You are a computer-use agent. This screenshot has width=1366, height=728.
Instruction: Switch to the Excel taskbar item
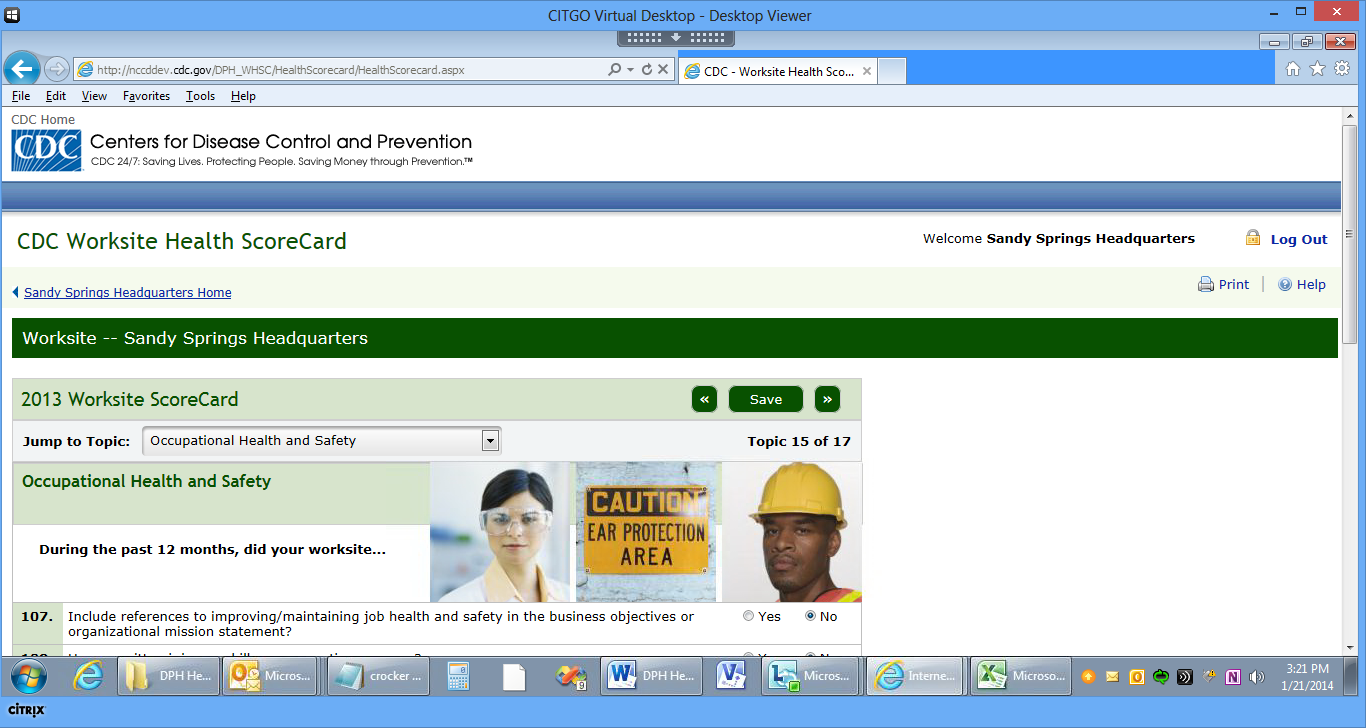coord(1020,676)
